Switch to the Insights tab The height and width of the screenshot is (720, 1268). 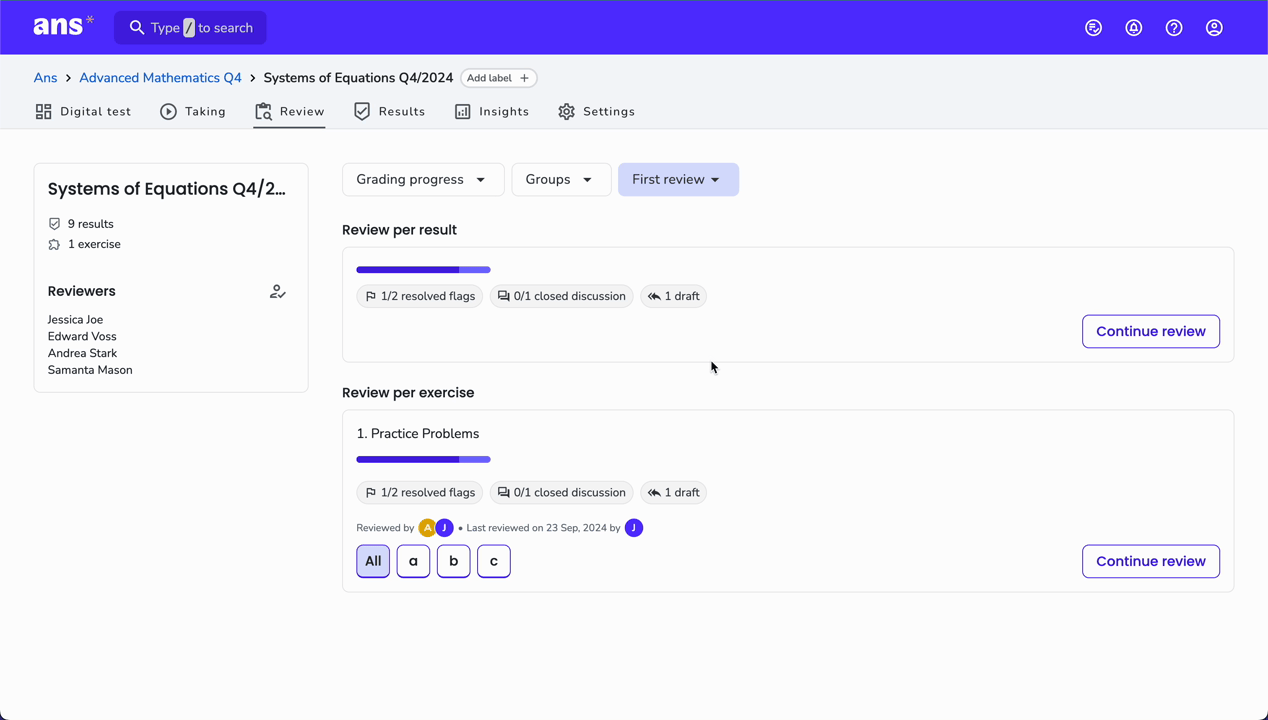(x=492, y=112)
